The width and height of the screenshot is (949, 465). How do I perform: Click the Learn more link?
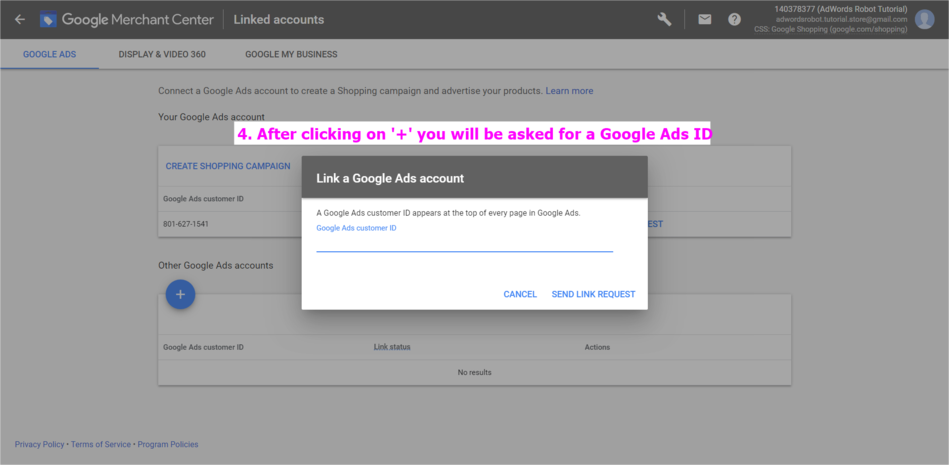(x=569, y=91)
